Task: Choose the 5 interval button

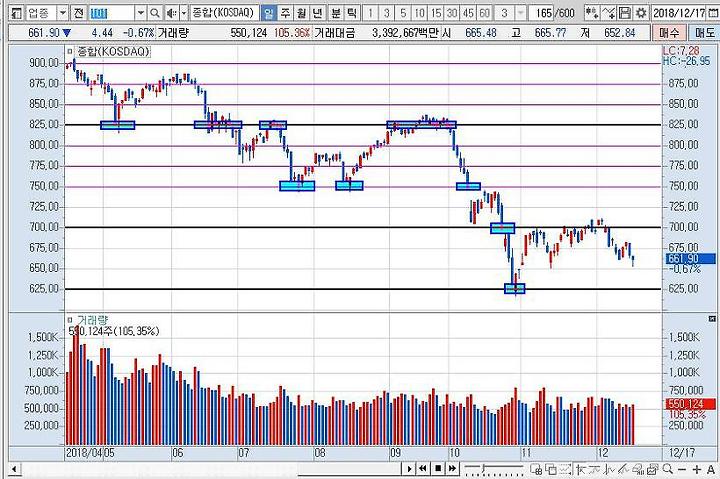Action: (x=403, y=13)
